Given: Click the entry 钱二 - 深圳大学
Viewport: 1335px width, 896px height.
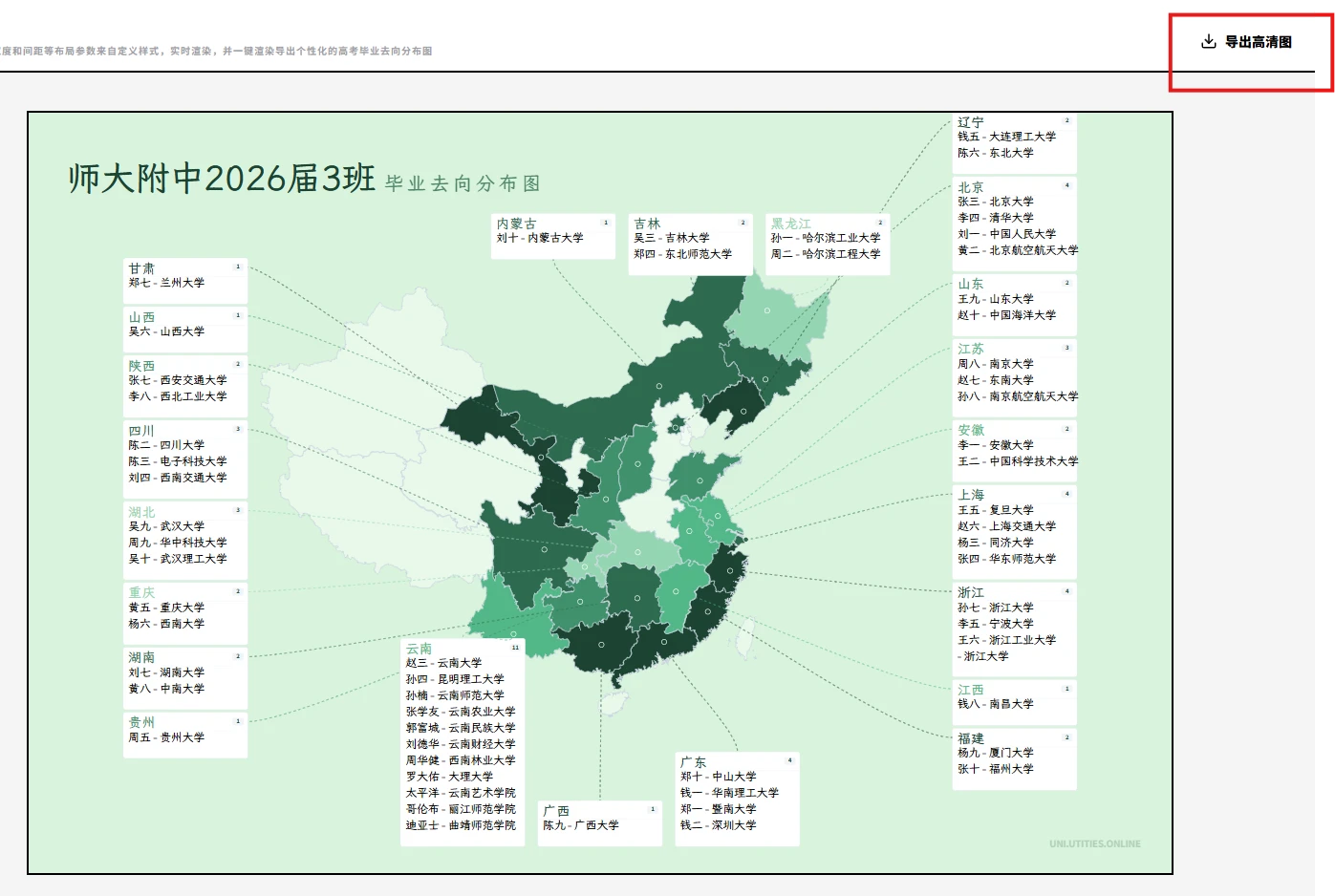Looking at the screenshot, I should point(719,825).
